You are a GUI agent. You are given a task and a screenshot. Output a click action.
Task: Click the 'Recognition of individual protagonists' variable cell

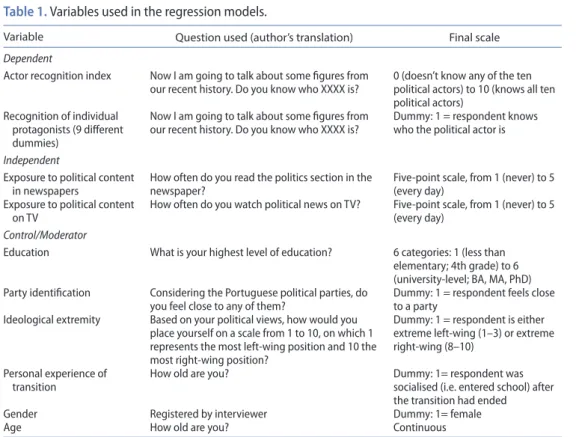63,129
